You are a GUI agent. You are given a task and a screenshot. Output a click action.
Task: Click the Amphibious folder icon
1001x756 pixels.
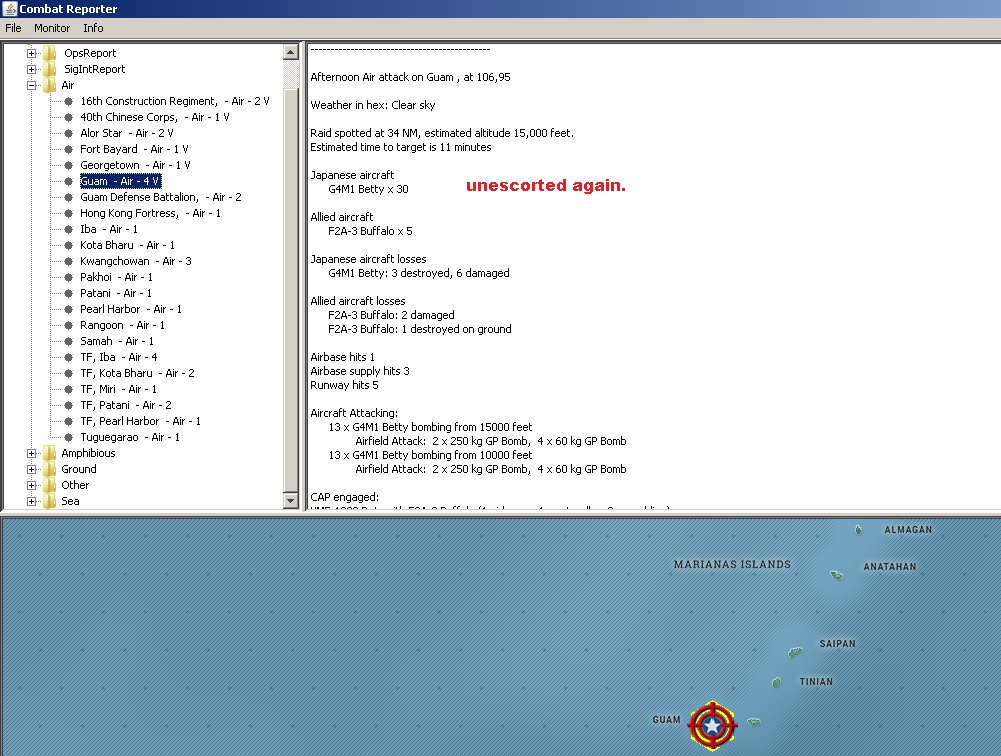point(49,453)
